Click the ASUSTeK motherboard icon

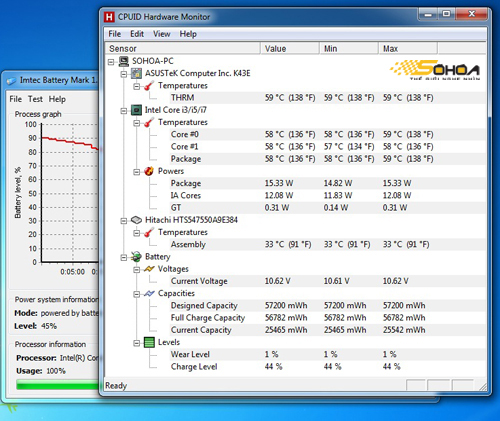point(137,73)
